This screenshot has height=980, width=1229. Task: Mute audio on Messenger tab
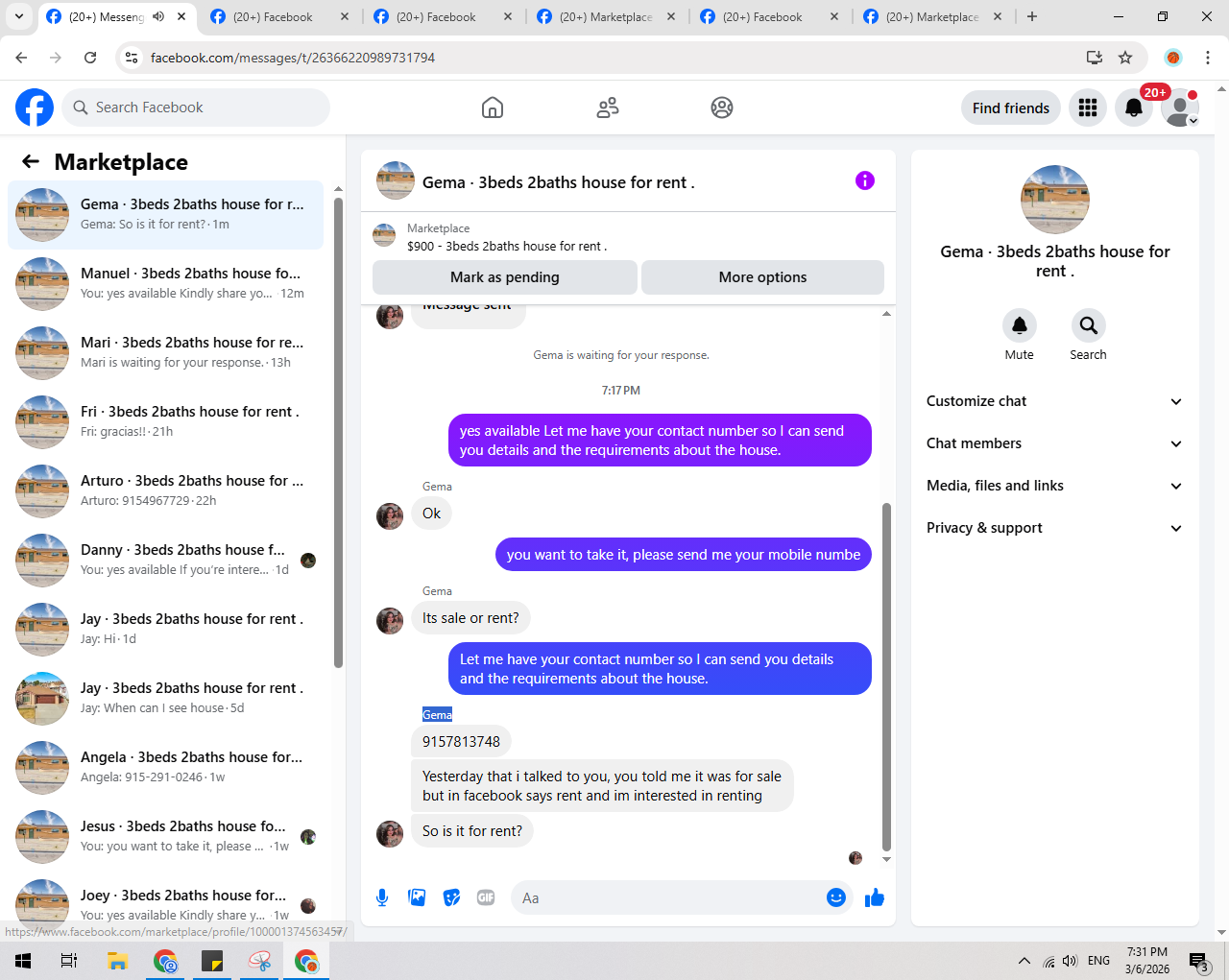click(x=158, y=16)
